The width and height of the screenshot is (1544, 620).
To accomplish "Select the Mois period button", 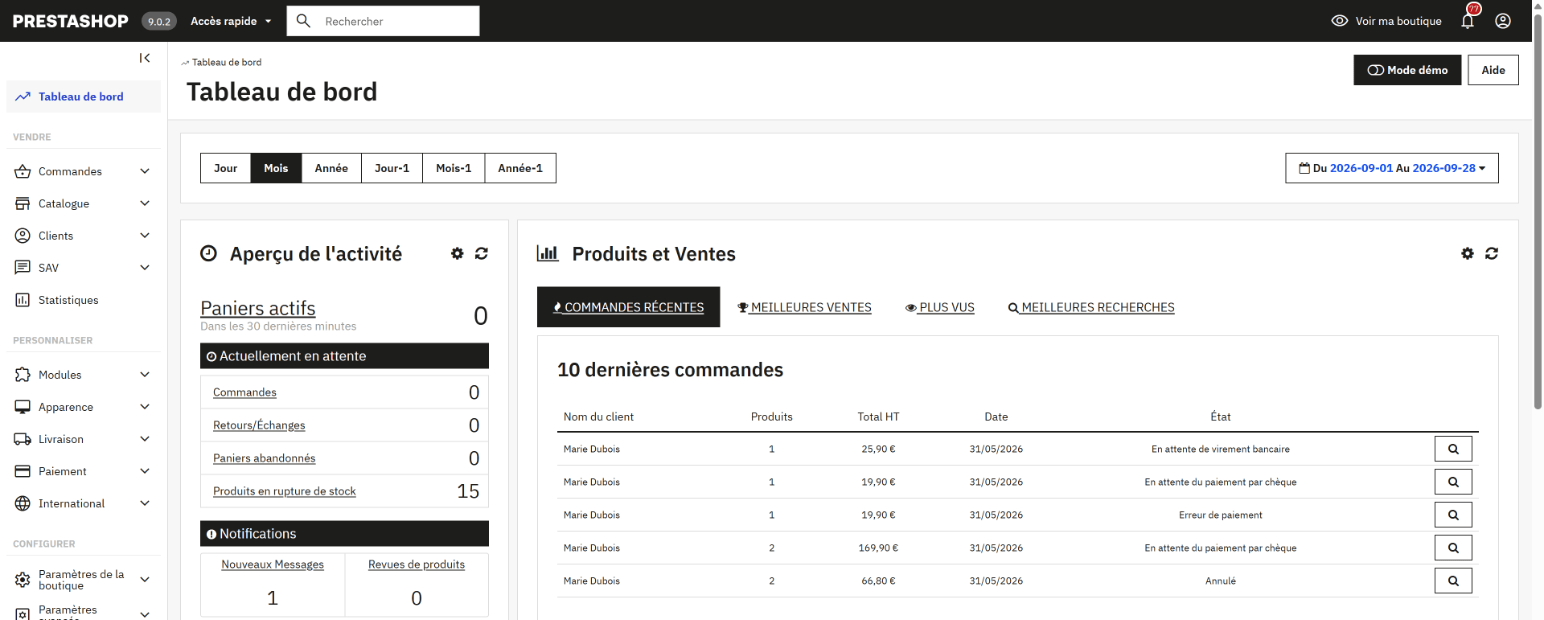I will (x=276, y=168).
